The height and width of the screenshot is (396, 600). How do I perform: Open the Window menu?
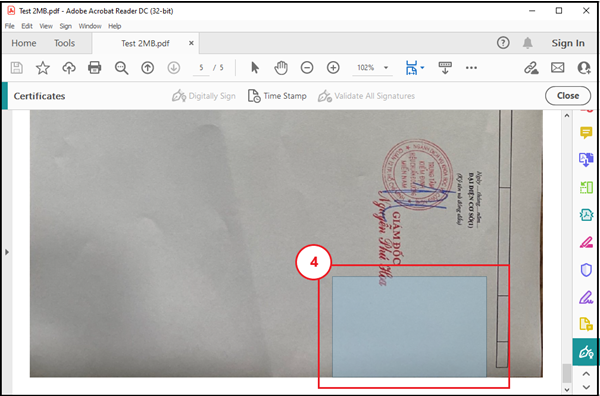tap(90, 26)
